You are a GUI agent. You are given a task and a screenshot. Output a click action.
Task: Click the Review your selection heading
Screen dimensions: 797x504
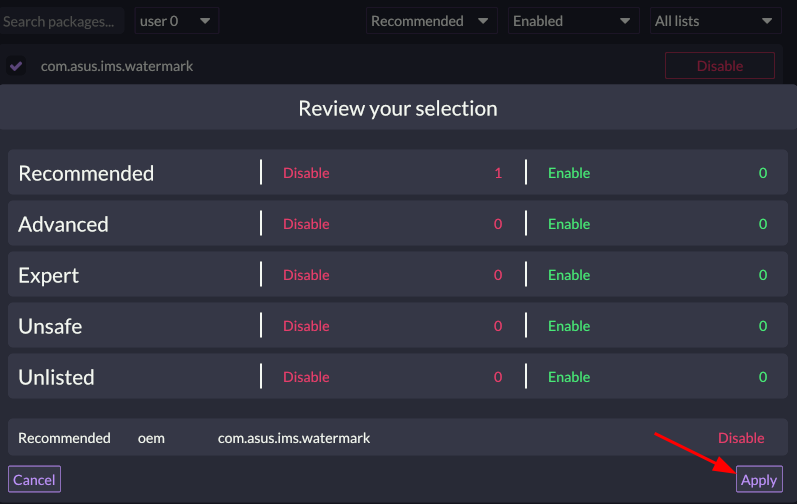point(398,108)
